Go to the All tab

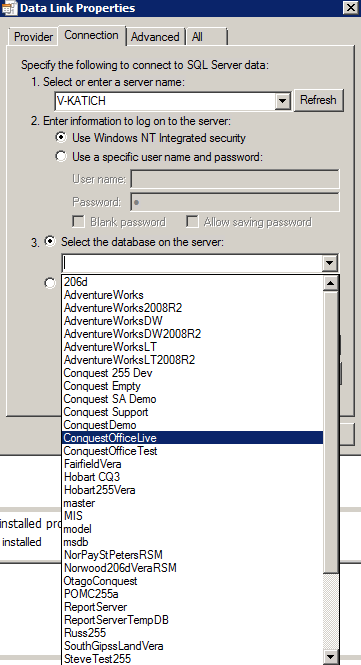click(207, 37)
